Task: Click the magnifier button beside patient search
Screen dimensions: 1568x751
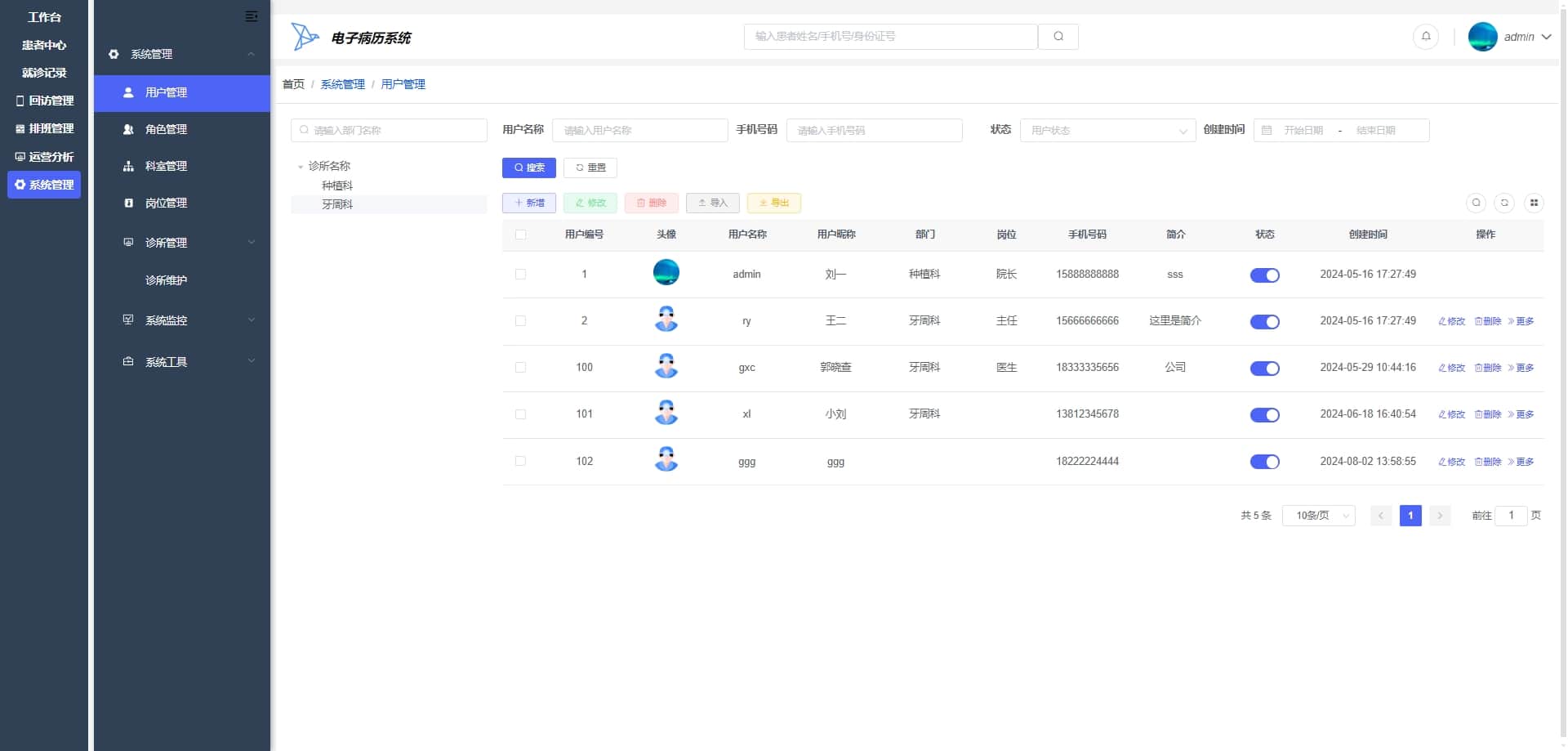Action: pos(1058,37)
